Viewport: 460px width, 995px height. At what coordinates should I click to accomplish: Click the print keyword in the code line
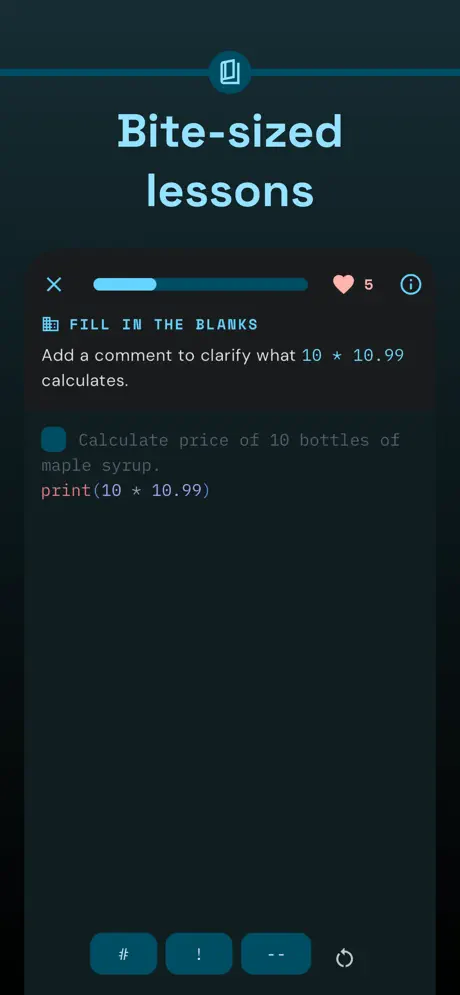point(67,491)
